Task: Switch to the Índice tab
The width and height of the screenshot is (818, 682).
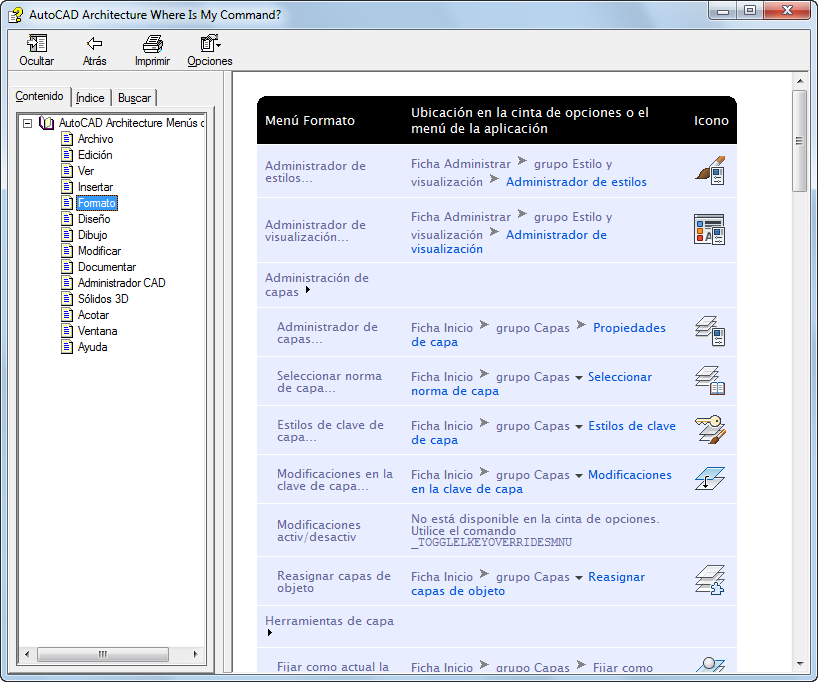Action: pos(90,98)
